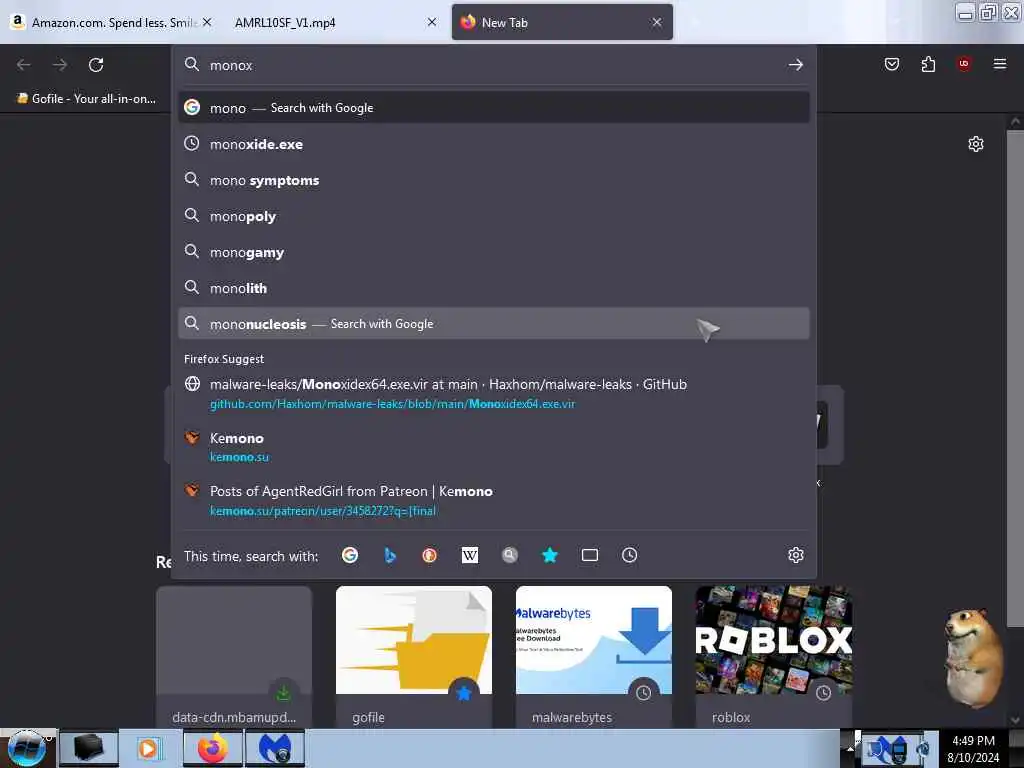This screenshot has height=768, width=1024.
Task: Choose the monolith suggestion
Action: [x=494, y=287]
